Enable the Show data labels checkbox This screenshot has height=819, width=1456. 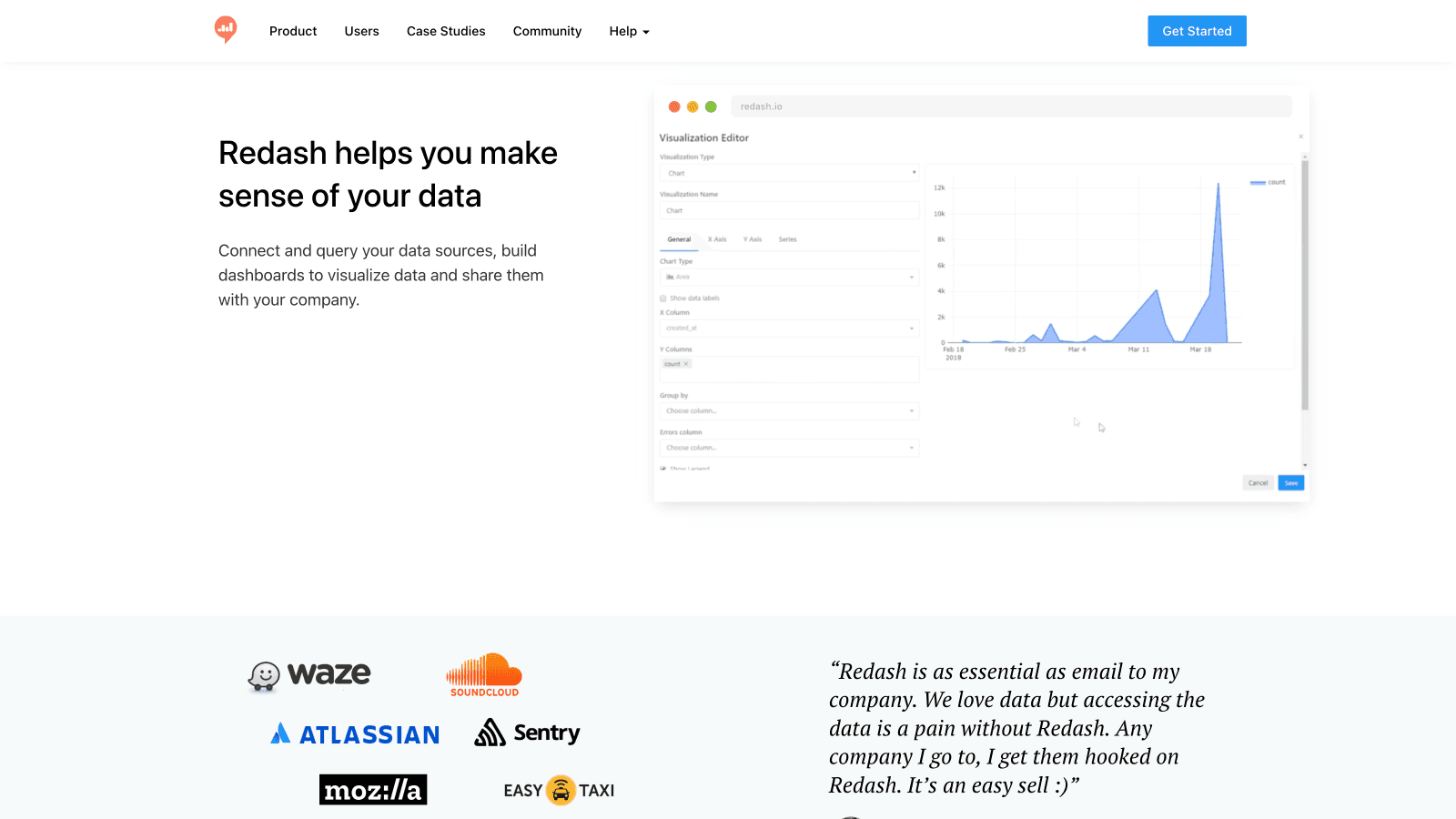pos(663,298)
